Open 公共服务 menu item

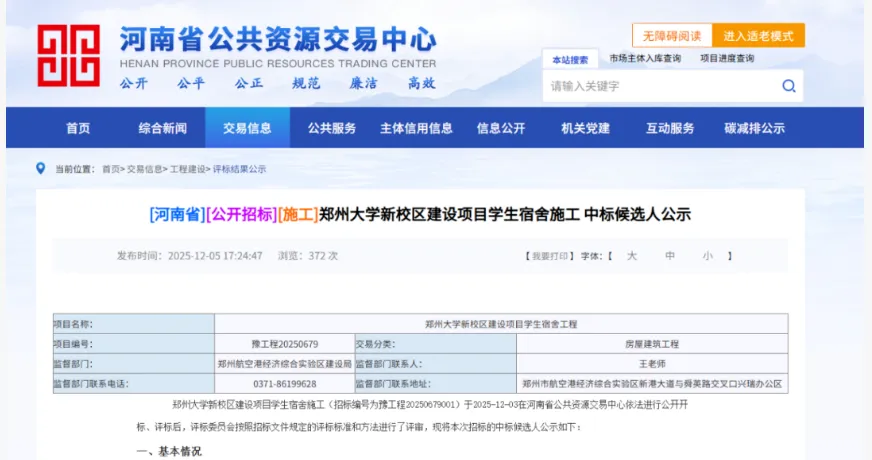tap(332, 128)
